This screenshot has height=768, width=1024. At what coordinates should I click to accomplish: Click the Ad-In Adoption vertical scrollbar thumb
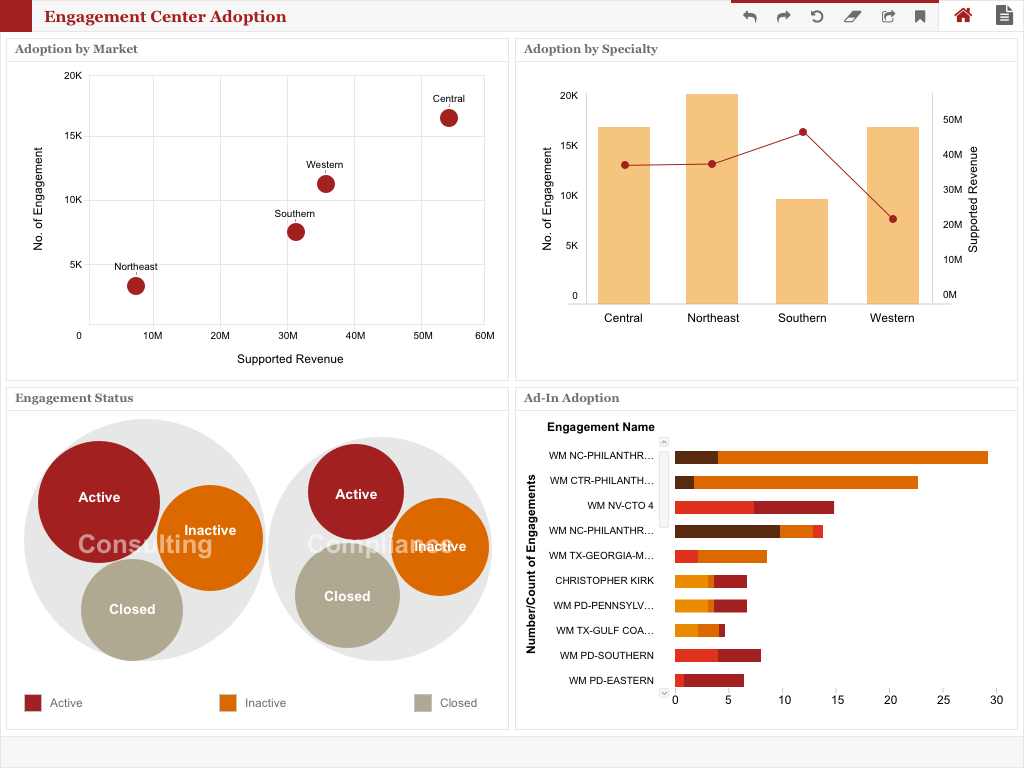[664, 488]
